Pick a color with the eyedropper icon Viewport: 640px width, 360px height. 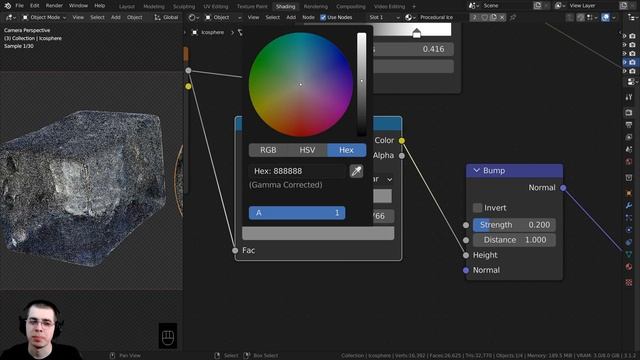point(356,171)
